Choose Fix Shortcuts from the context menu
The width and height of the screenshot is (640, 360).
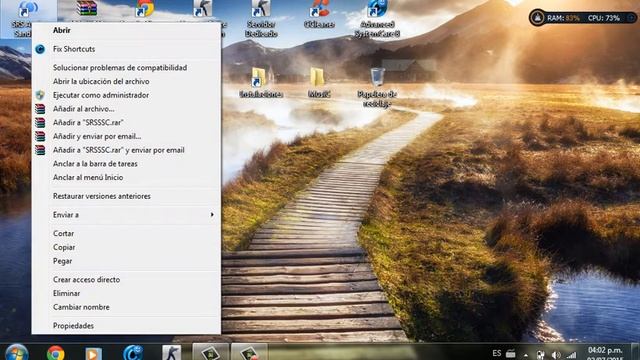point(126,49)
